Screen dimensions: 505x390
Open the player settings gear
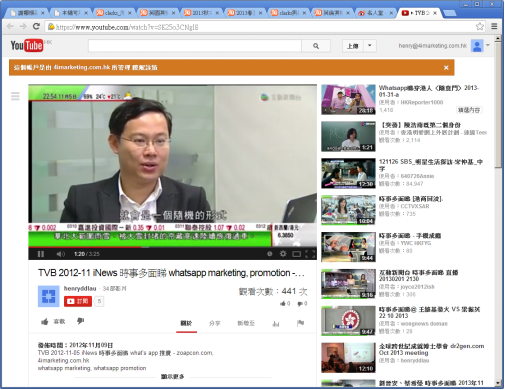(283, 254)
